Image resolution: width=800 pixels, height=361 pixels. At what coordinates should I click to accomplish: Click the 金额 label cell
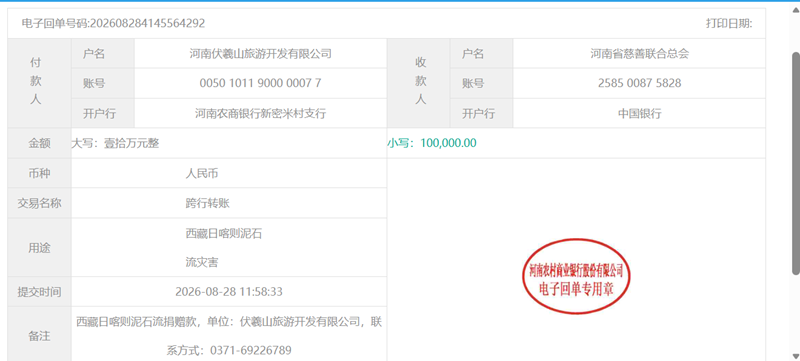point(39,143)
